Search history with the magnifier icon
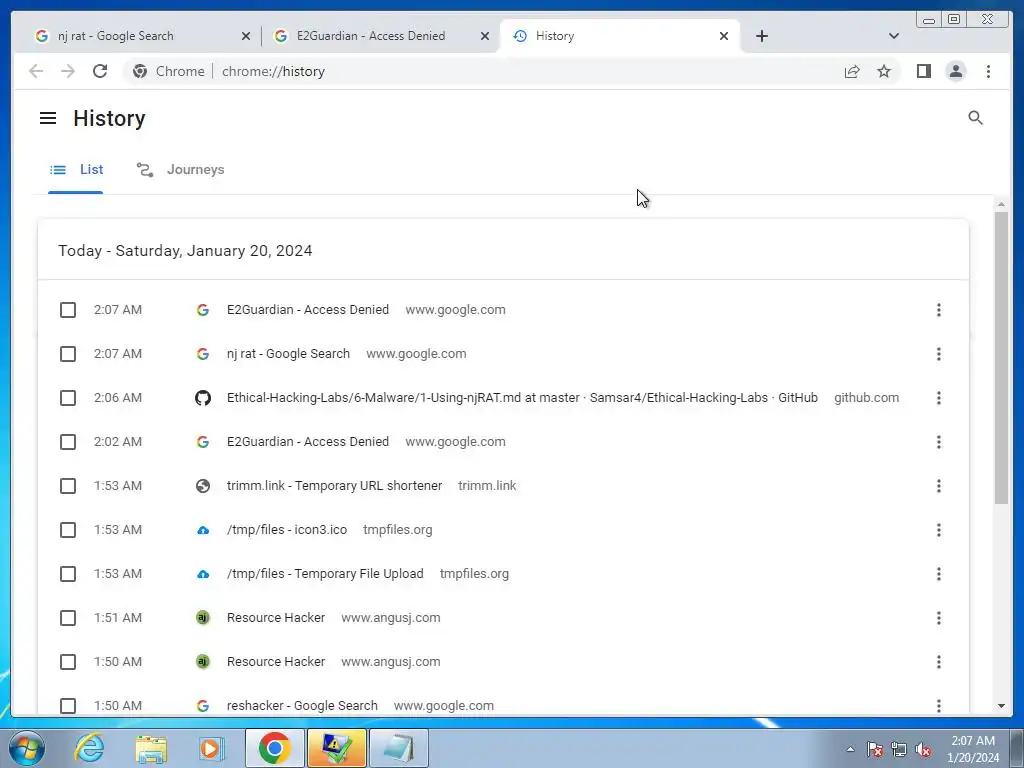Image resolution: width=1024 pixels, height=768 pixels. pos(975,118)
